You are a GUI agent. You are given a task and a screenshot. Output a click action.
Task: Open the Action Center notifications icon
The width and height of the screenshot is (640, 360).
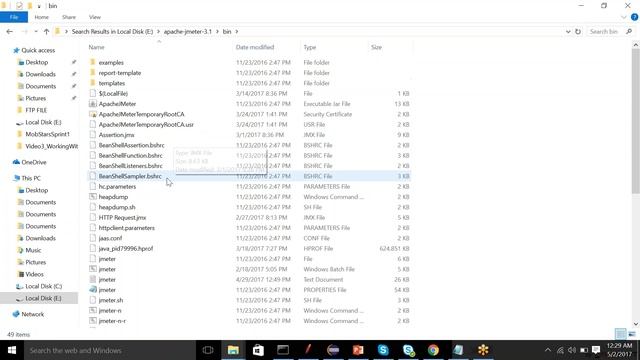pyautogui.click(x=596, y=350)
